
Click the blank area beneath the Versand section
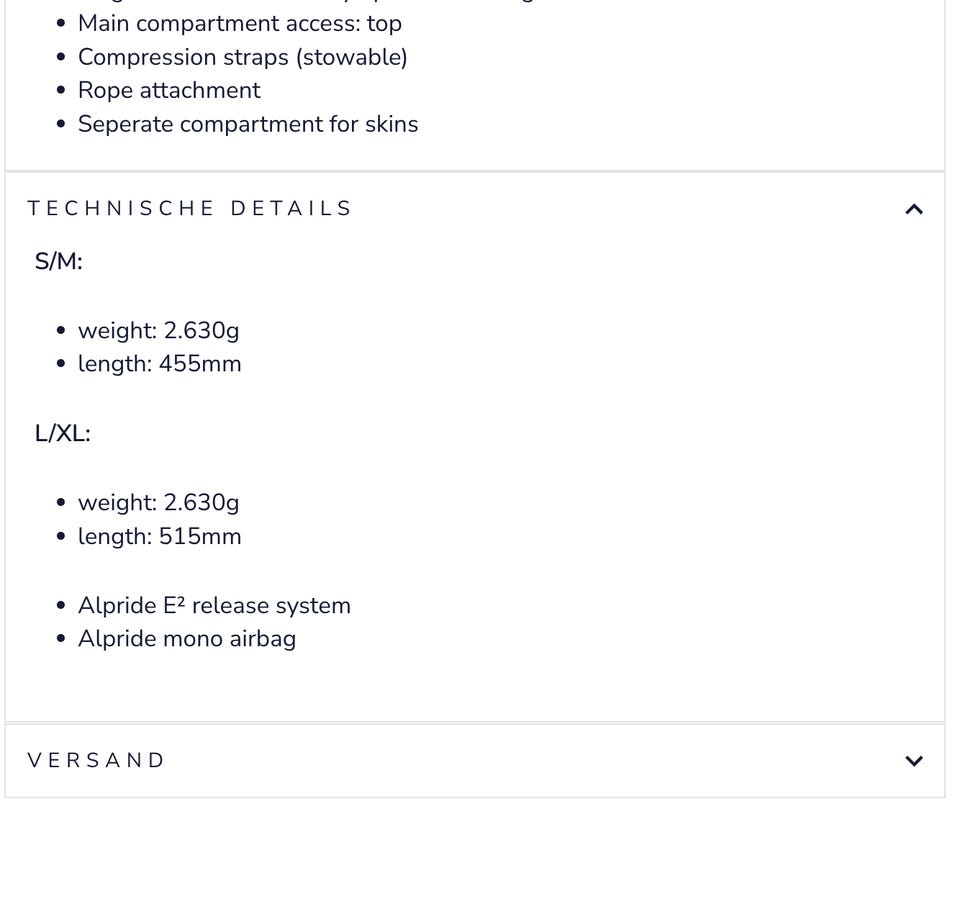tap(475, 855)
